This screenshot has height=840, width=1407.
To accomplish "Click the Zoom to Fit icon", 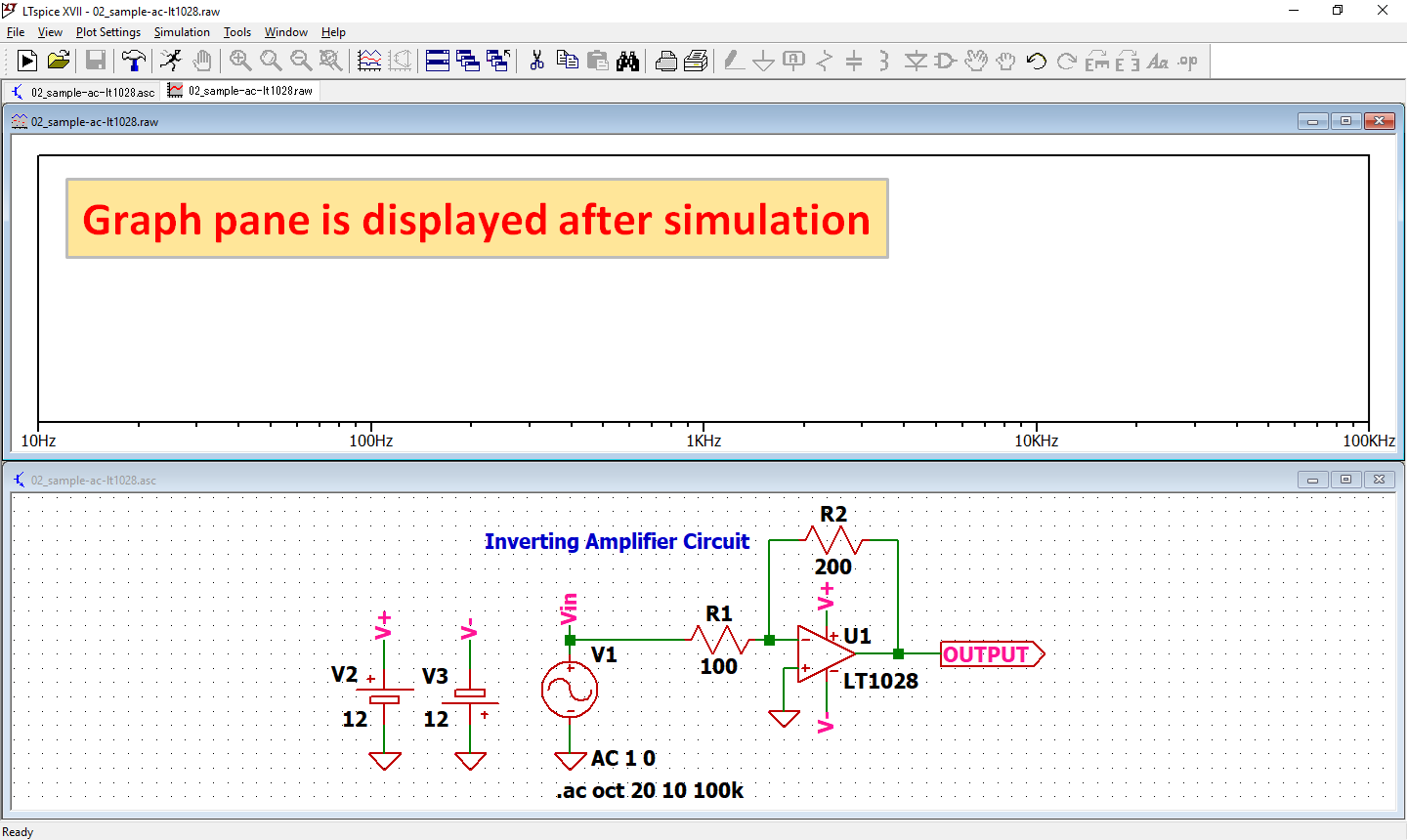I will click(x=330, y=61).
